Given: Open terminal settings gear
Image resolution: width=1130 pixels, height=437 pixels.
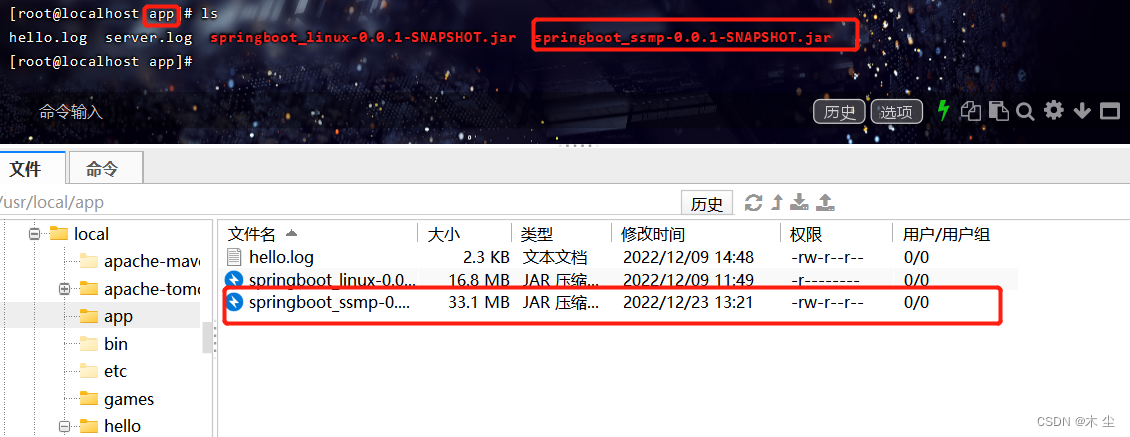Looking at the screenshot, I should pyautogui.click(x=1054, y=110).
